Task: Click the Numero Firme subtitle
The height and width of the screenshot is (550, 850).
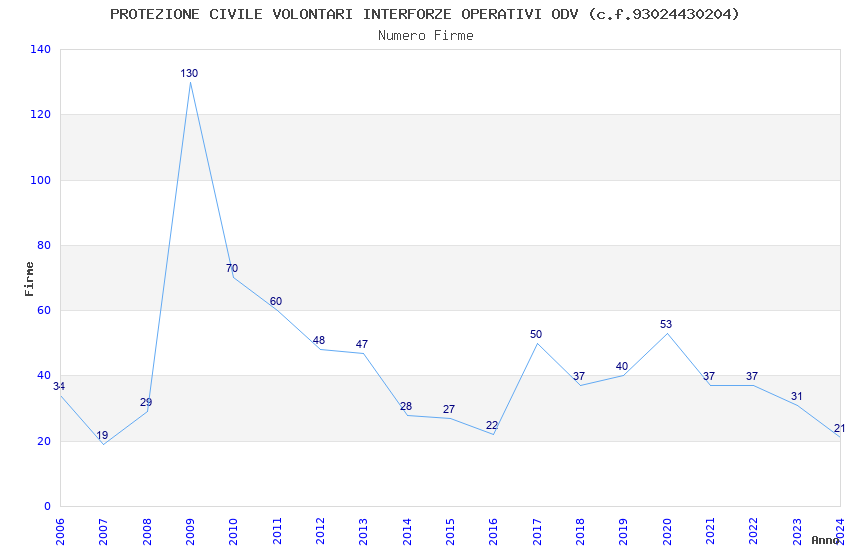Action: [x=426, y=36]
